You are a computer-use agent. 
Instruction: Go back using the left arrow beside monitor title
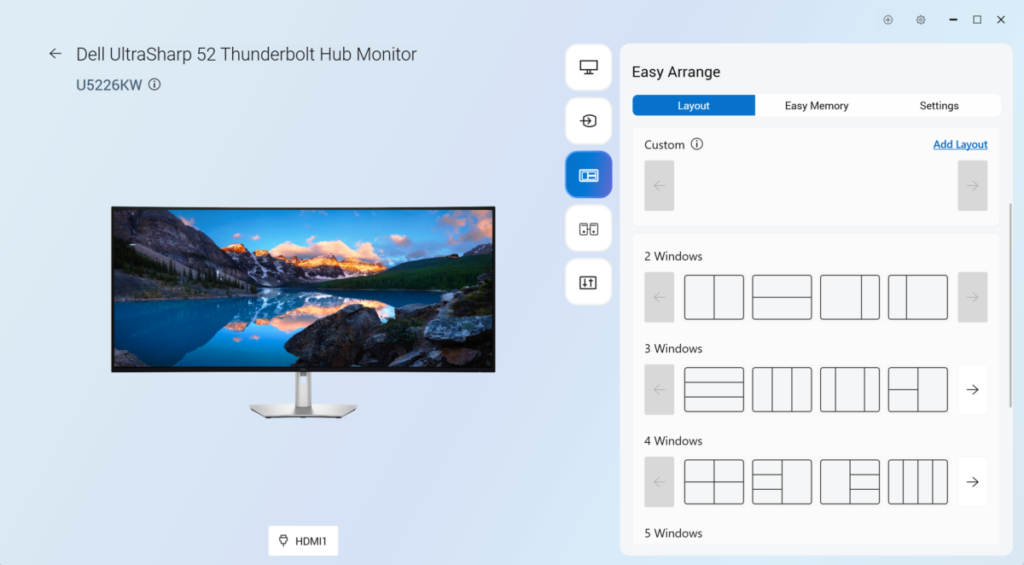[56, 54]
